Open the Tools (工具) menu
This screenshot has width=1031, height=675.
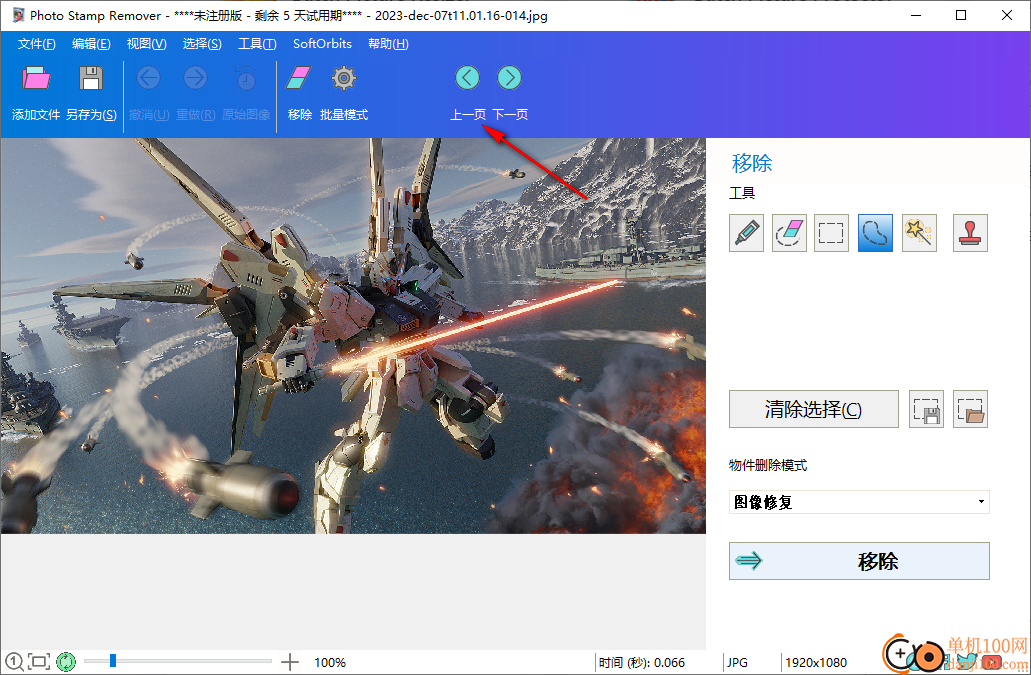(x=257, y=44)
